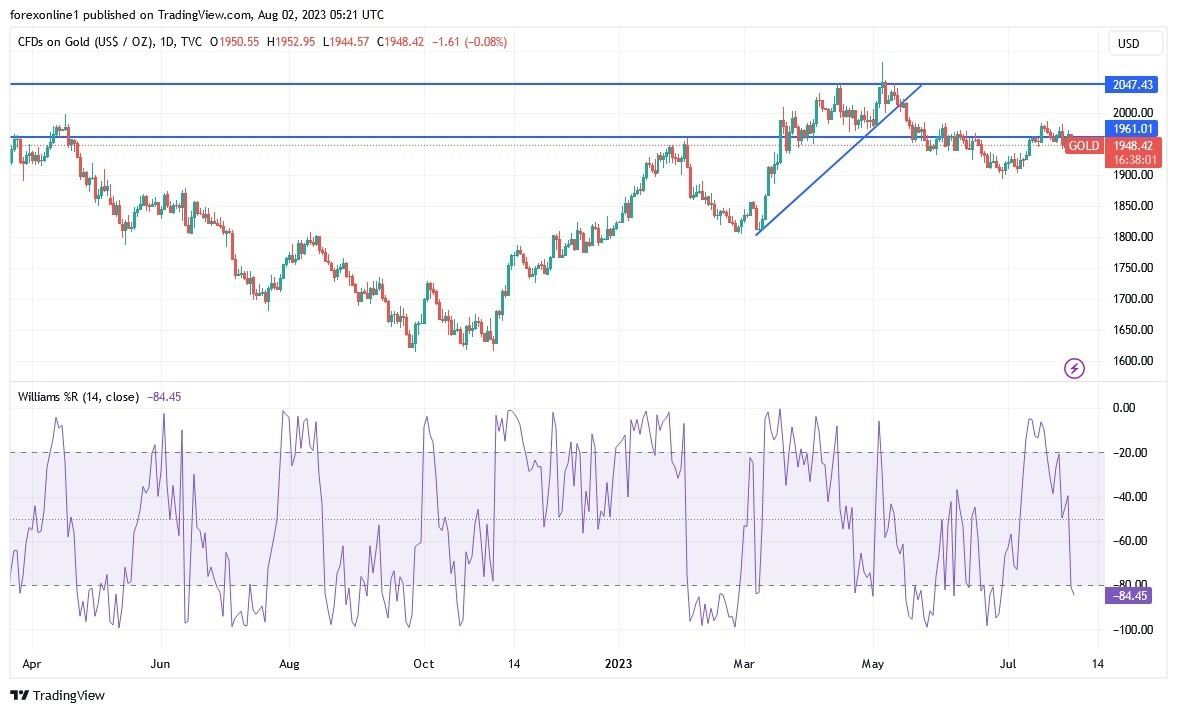This screenshot has height=713, width=1177.
Task: Click the Oct label on time axis
Action: [x=423, y=662]
